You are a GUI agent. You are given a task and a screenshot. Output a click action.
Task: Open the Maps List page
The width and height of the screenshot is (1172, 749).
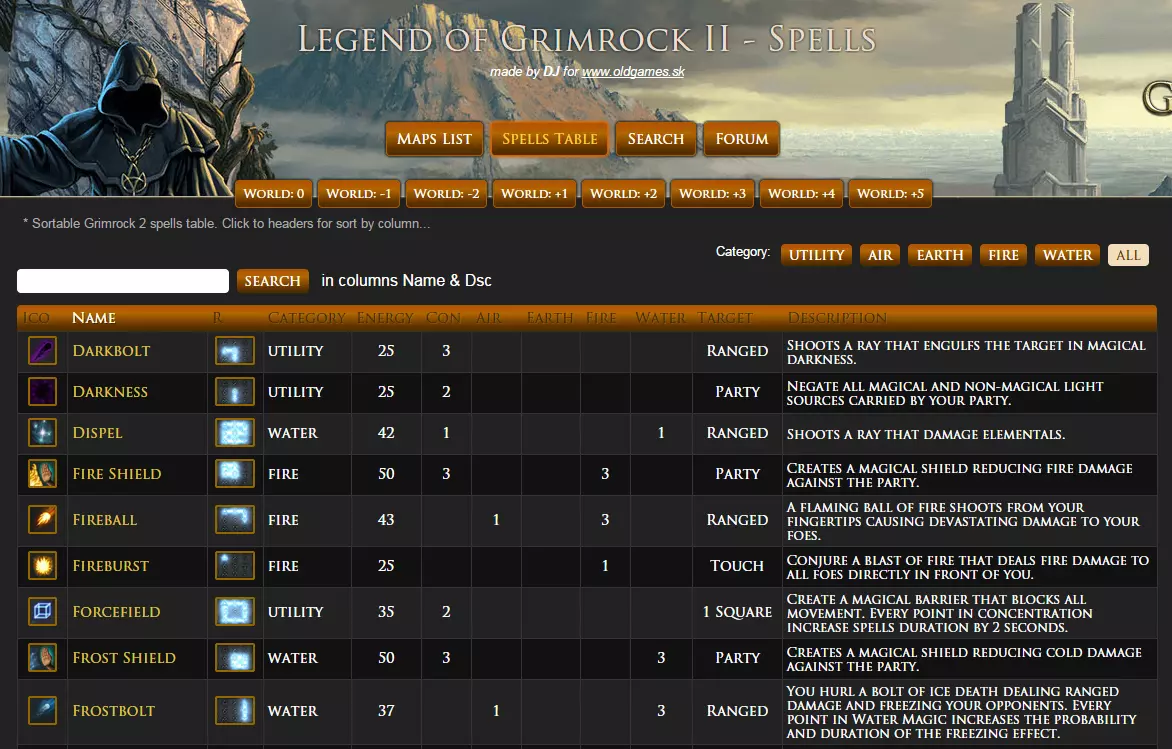pos(434,139)
